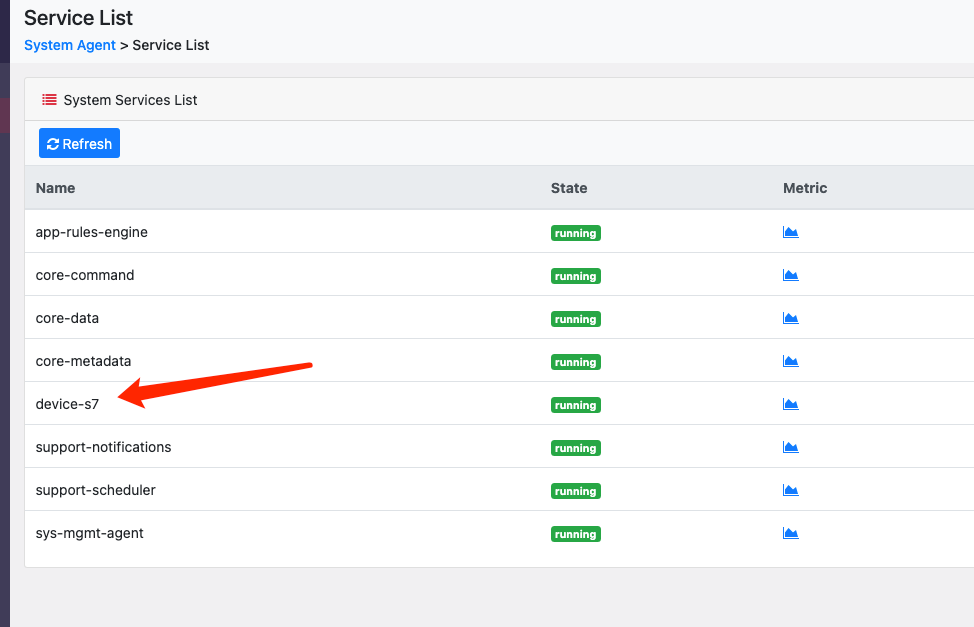This screenshot has height=627, width=974.
Task: Open metric chart icon for app-rules-engine
Action: tap(790, 232)
